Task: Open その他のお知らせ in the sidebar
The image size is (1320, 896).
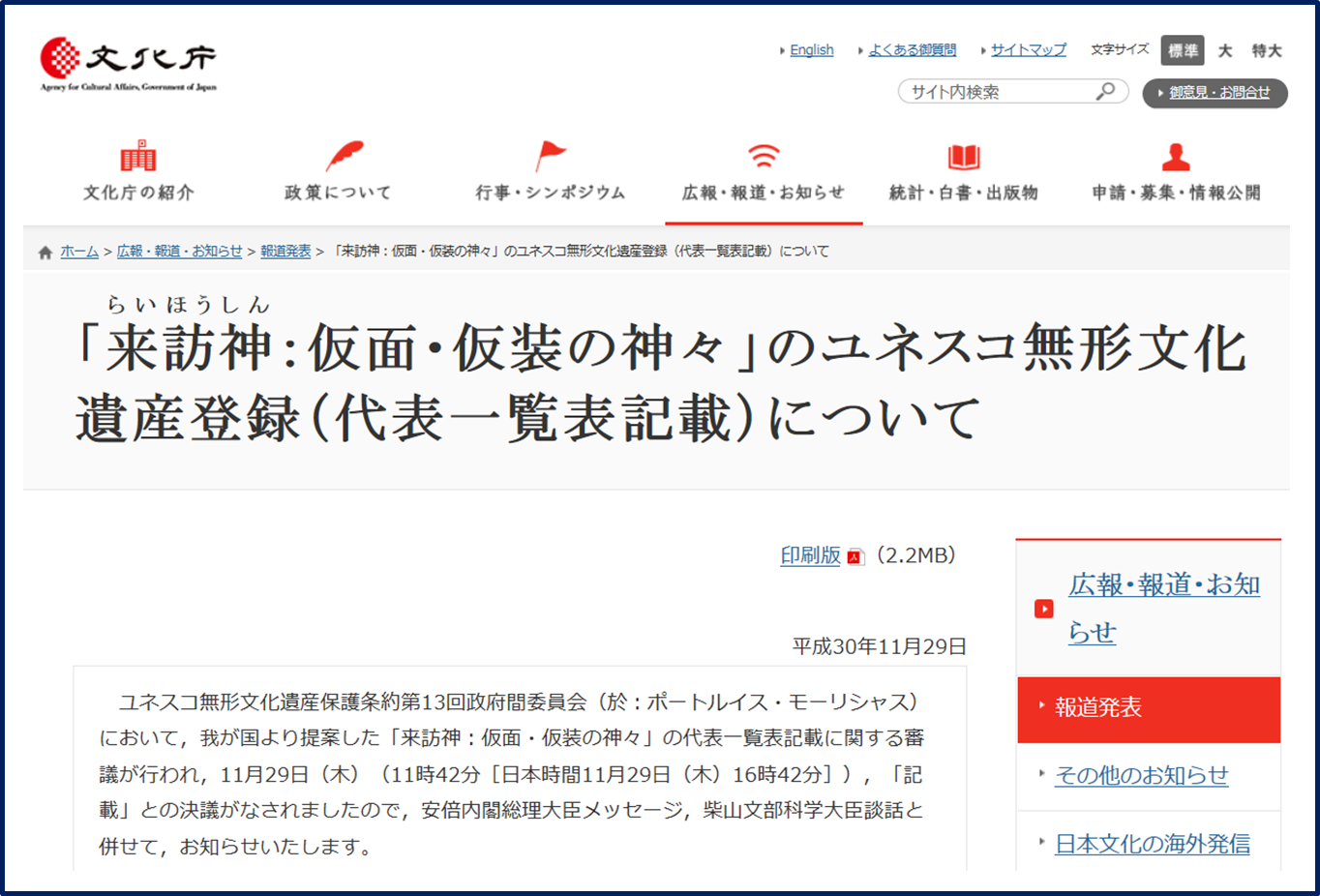Action: pyautogui.click(x=1141, y=775)
